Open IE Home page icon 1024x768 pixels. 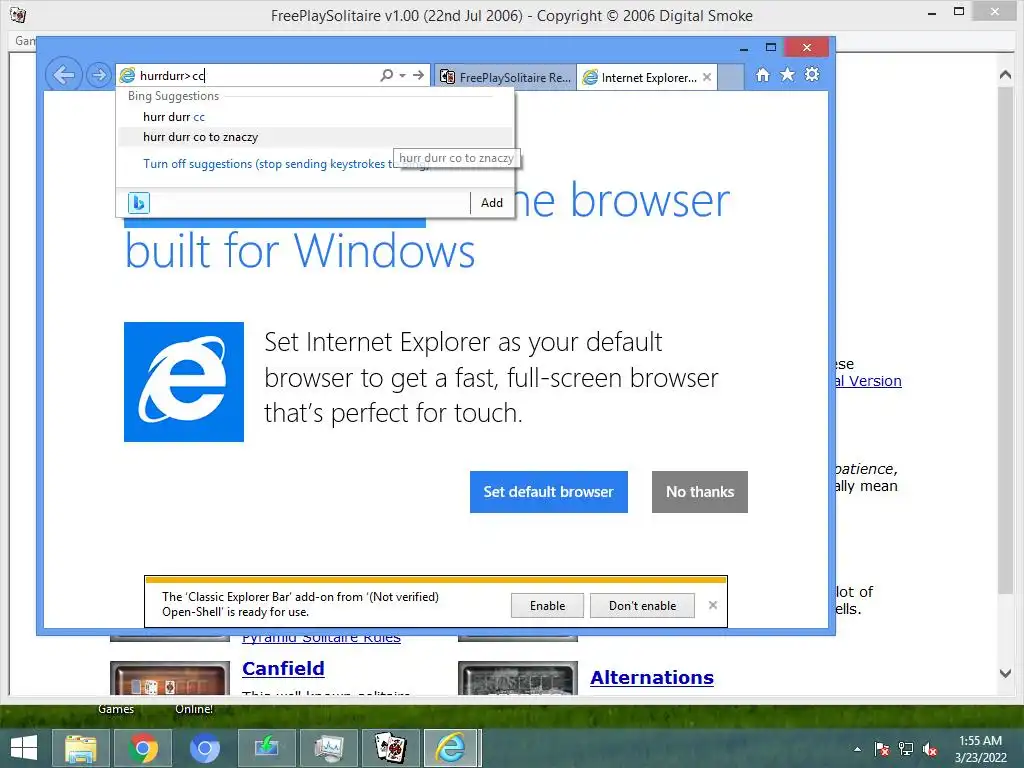[x=762, y=74]
